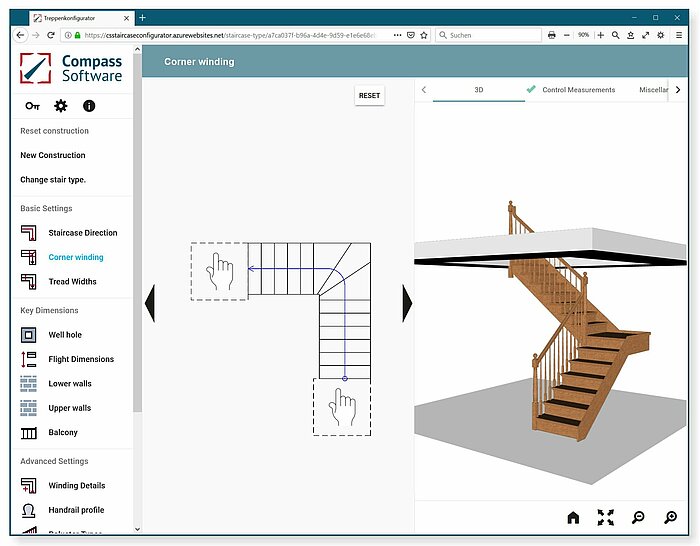The image size is (700, 546).
Task: Click the 90% zoom level indicator
Action: 583,35
